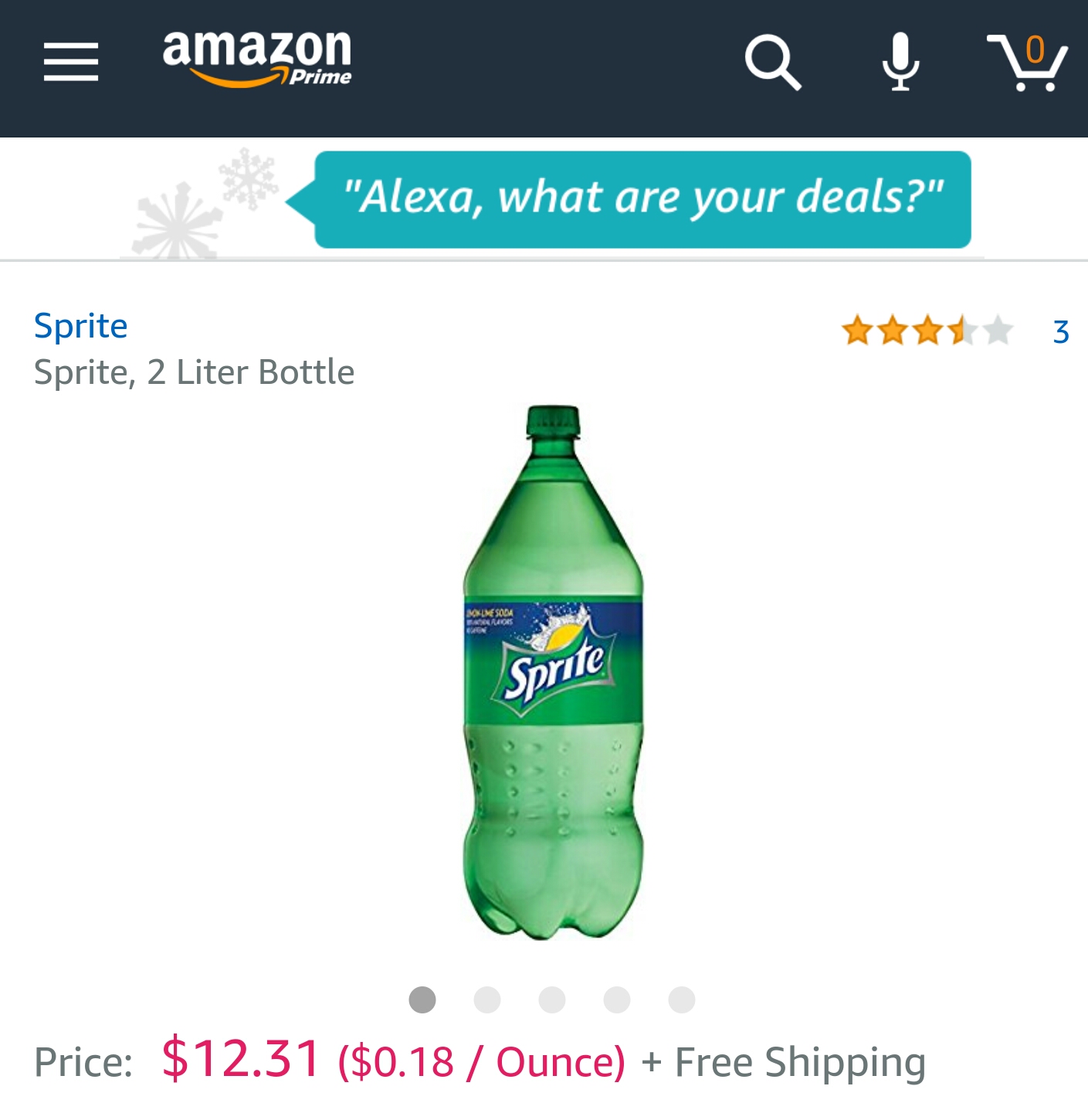
Task: Open the hamburger navigation menu
Action: [x=71, y=62]
